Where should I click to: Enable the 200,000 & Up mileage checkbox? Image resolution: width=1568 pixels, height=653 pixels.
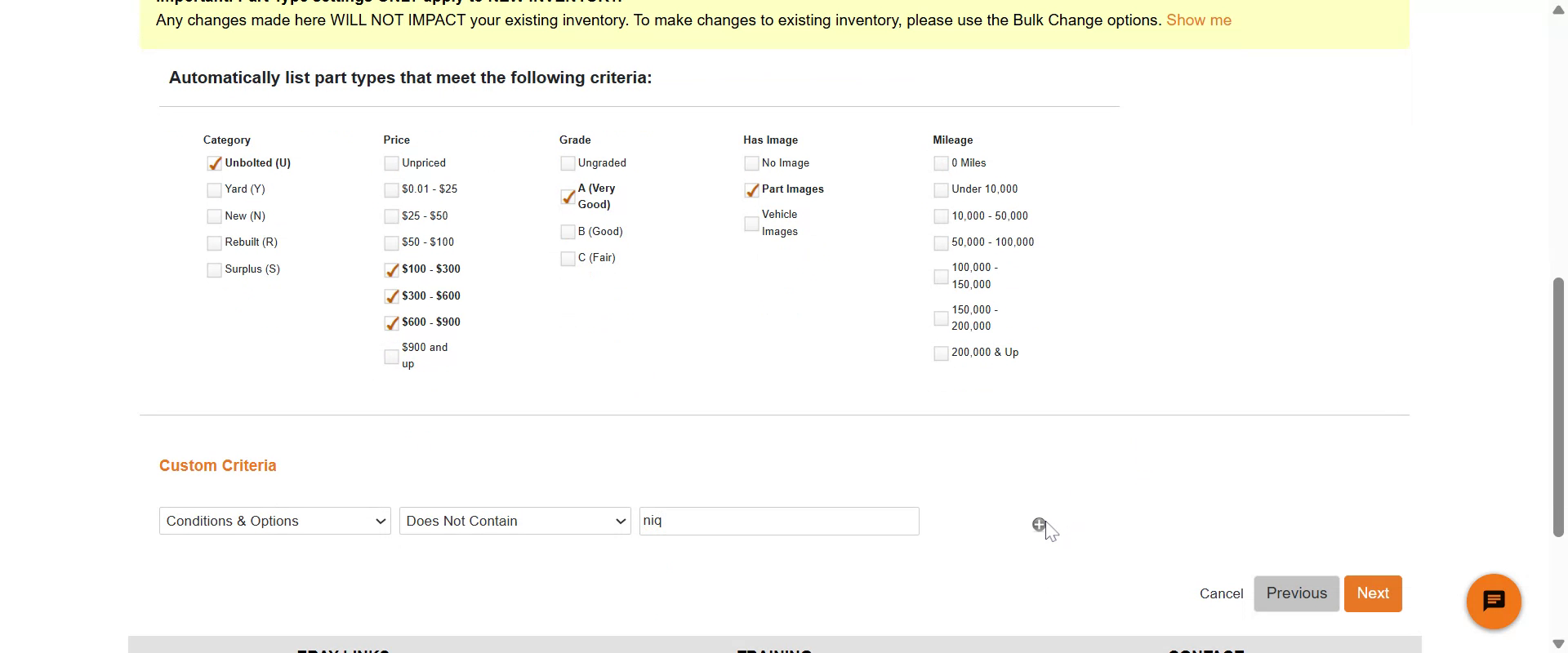pos(941,353)
